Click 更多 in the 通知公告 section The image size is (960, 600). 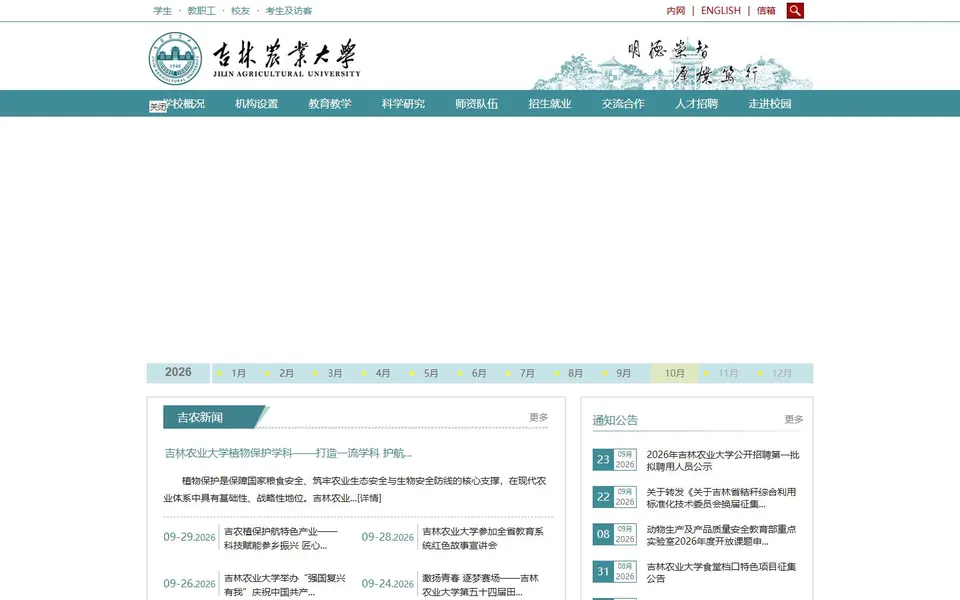click(793, 419)
